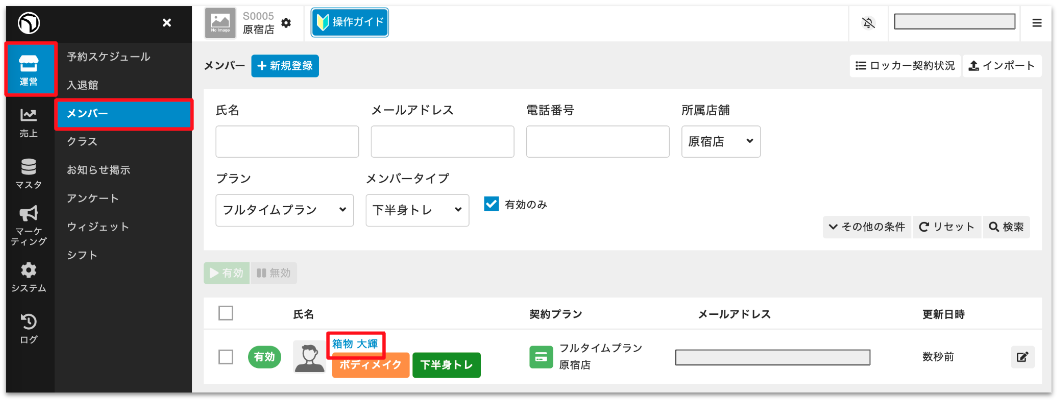Click into the 氏名 input field

[286, 142]
